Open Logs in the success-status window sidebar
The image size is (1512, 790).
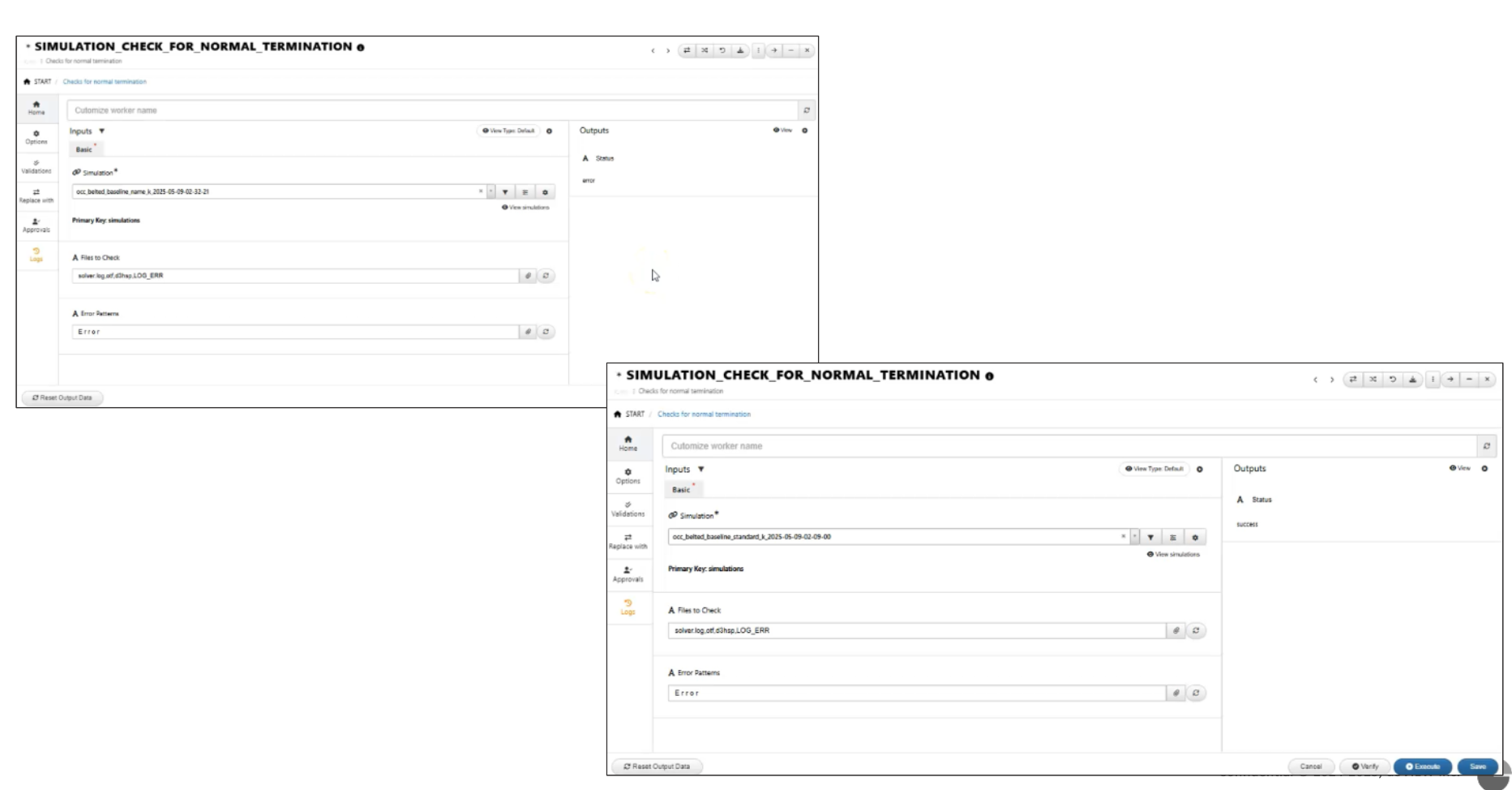click(x=628, y=607)
